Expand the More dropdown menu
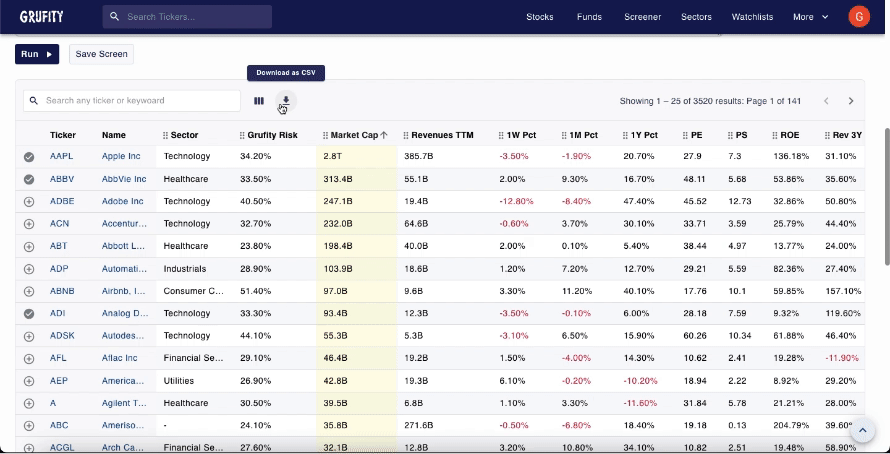 (810, 17)
